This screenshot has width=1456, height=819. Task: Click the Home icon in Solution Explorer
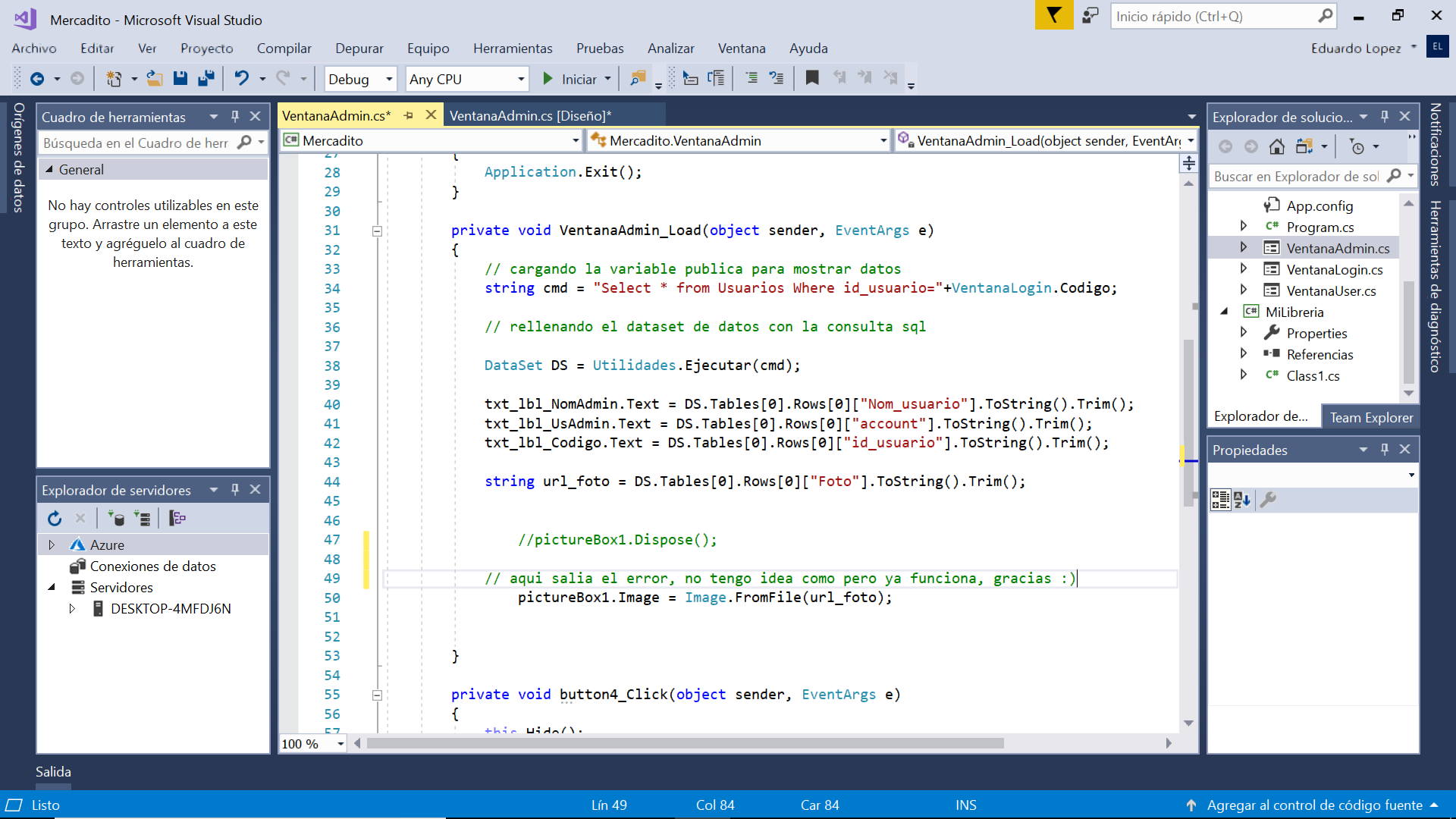click(1277, 147)
